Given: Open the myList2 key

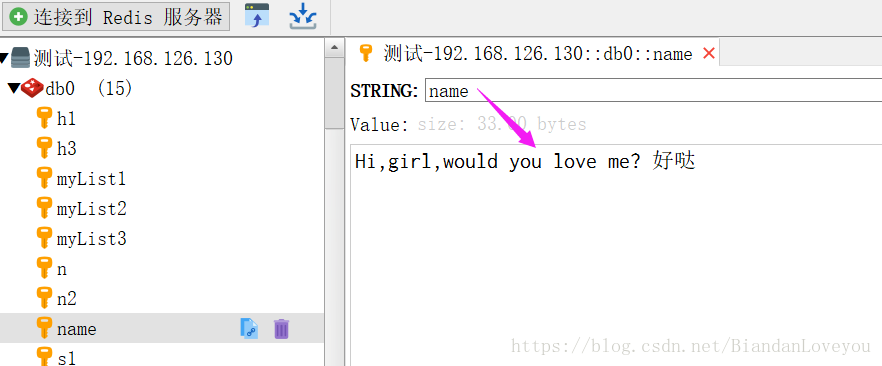Looking at the screenshot, I should click(92, 209).
